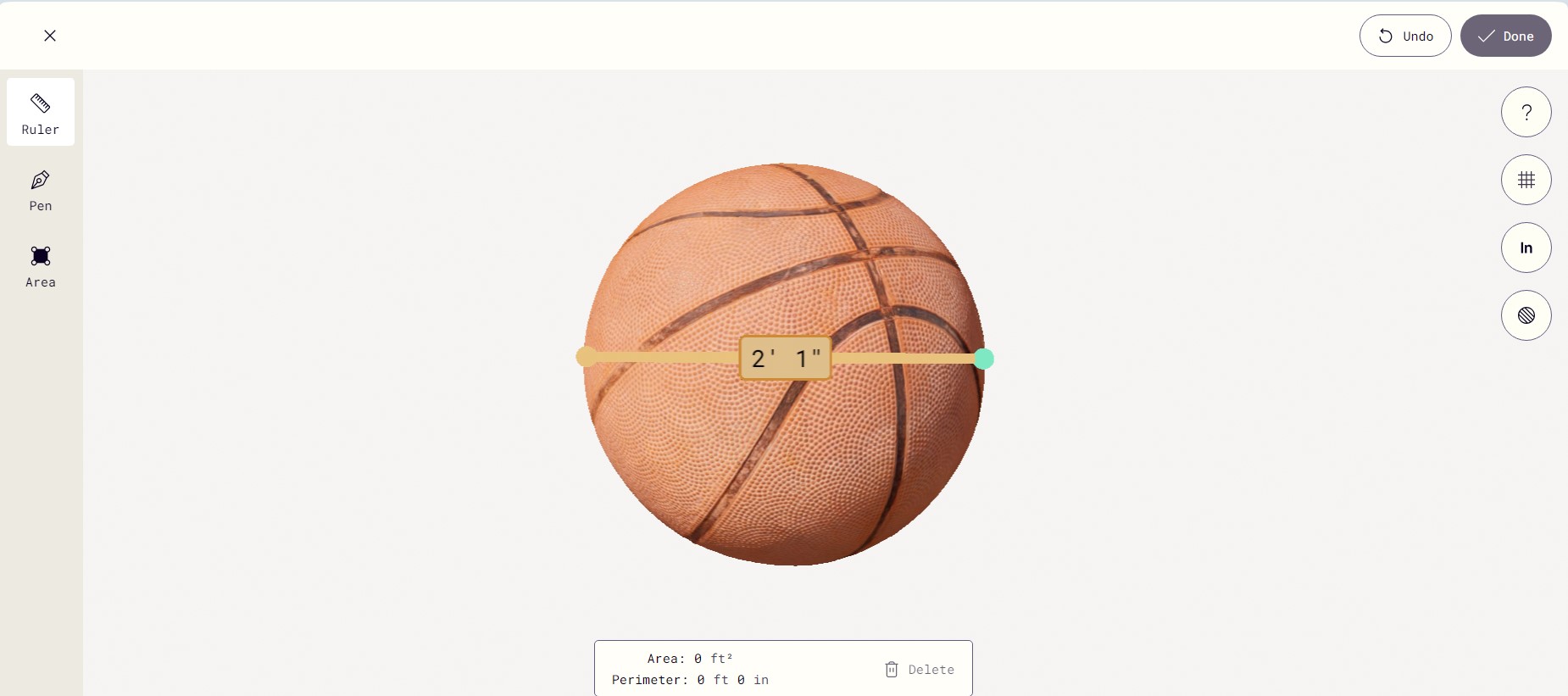Click the checkmark icon in Done
1568x696 pixels.
1486,36
